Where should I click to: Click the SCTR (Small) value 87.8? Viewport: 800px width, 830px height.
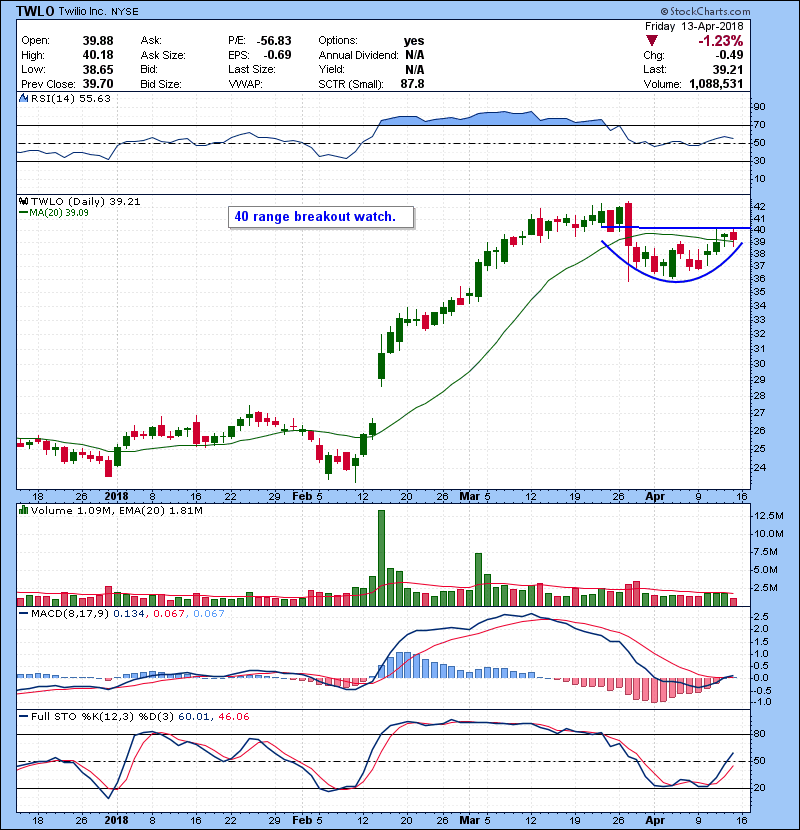point(412,84)
